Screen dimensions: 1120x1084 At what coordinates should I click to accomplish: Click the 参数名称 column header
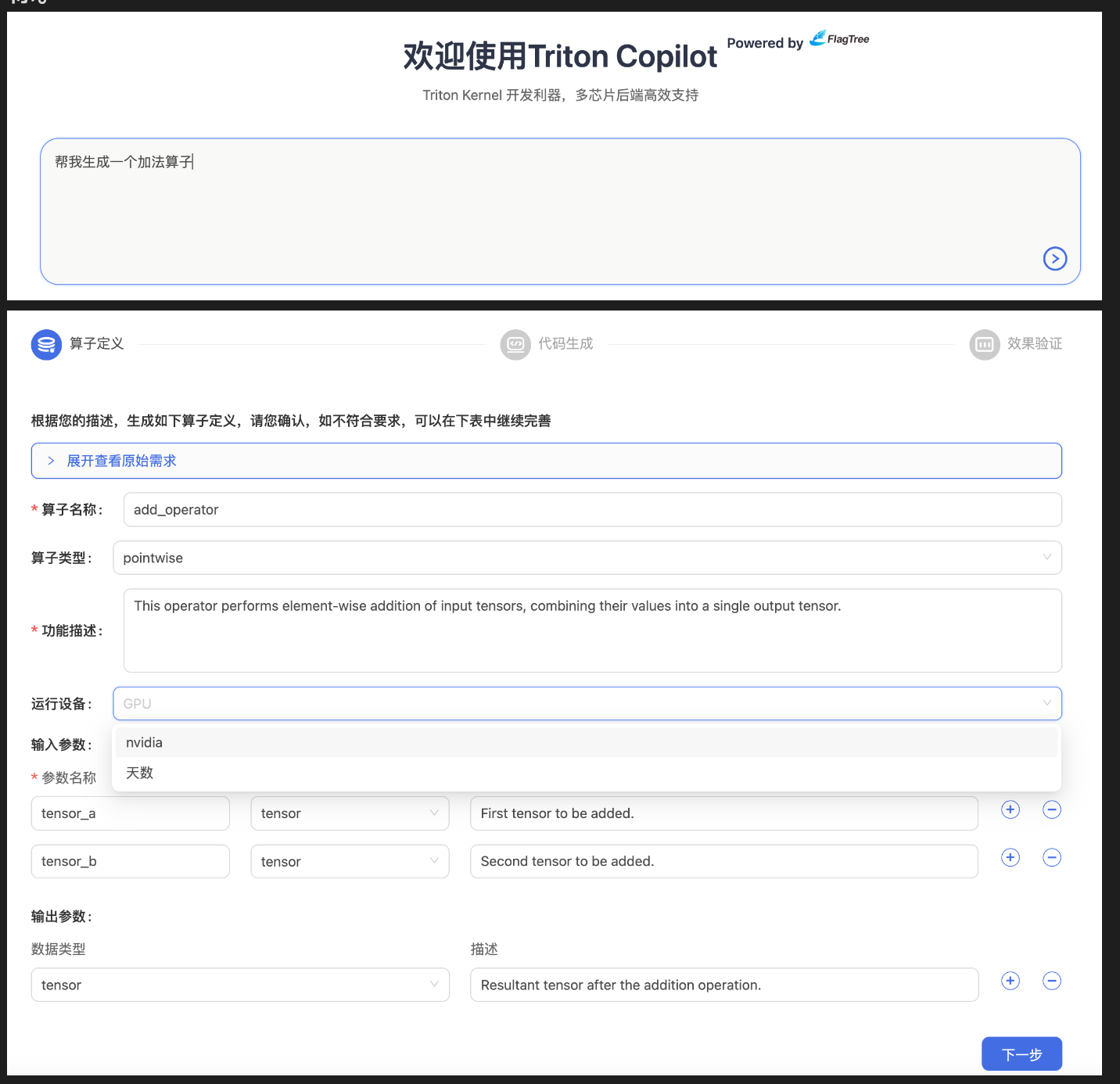(69, 777)
